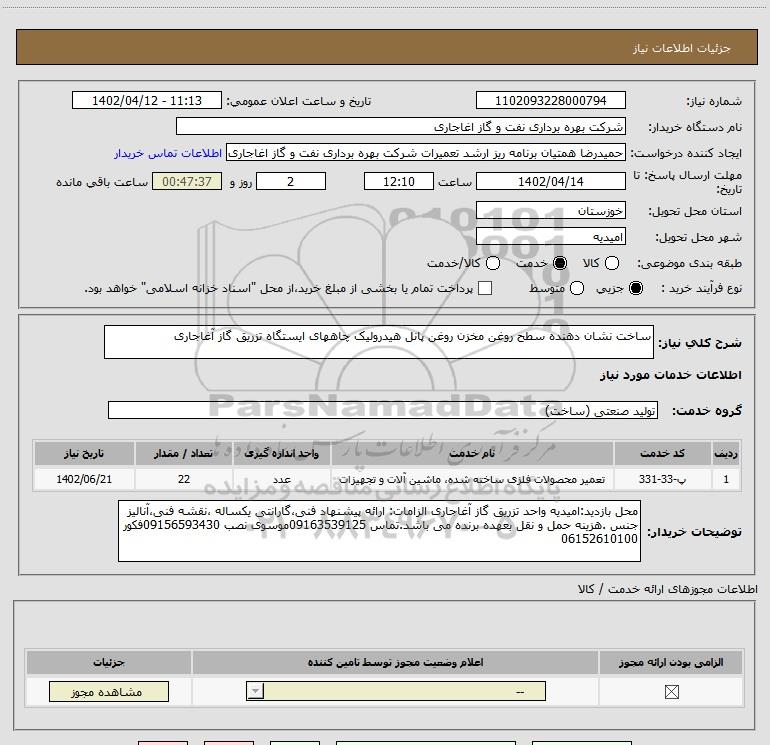Open the اطلاعات تماس خریدار link
Screen dimensions: 770x745
[x=168, y=153]
